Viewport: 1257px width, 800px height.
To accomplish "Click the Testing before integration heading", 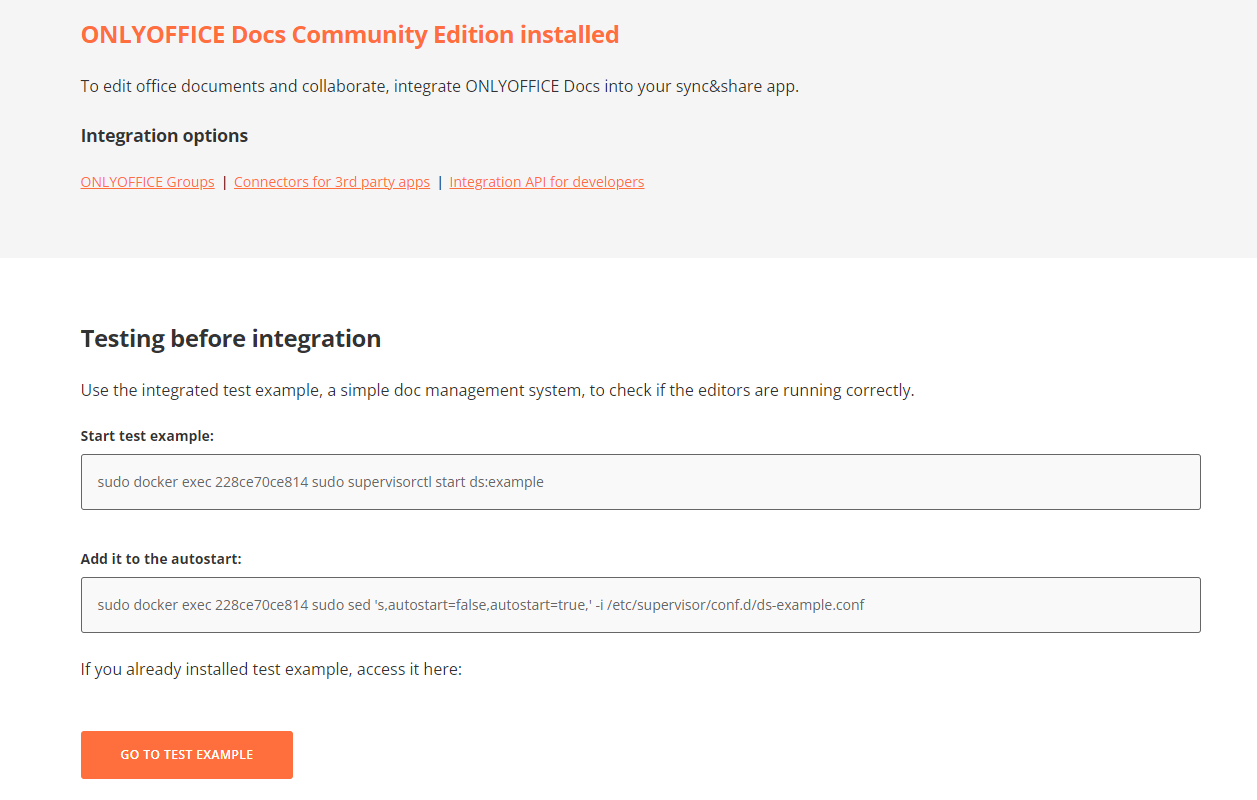I will coord(231,339).
